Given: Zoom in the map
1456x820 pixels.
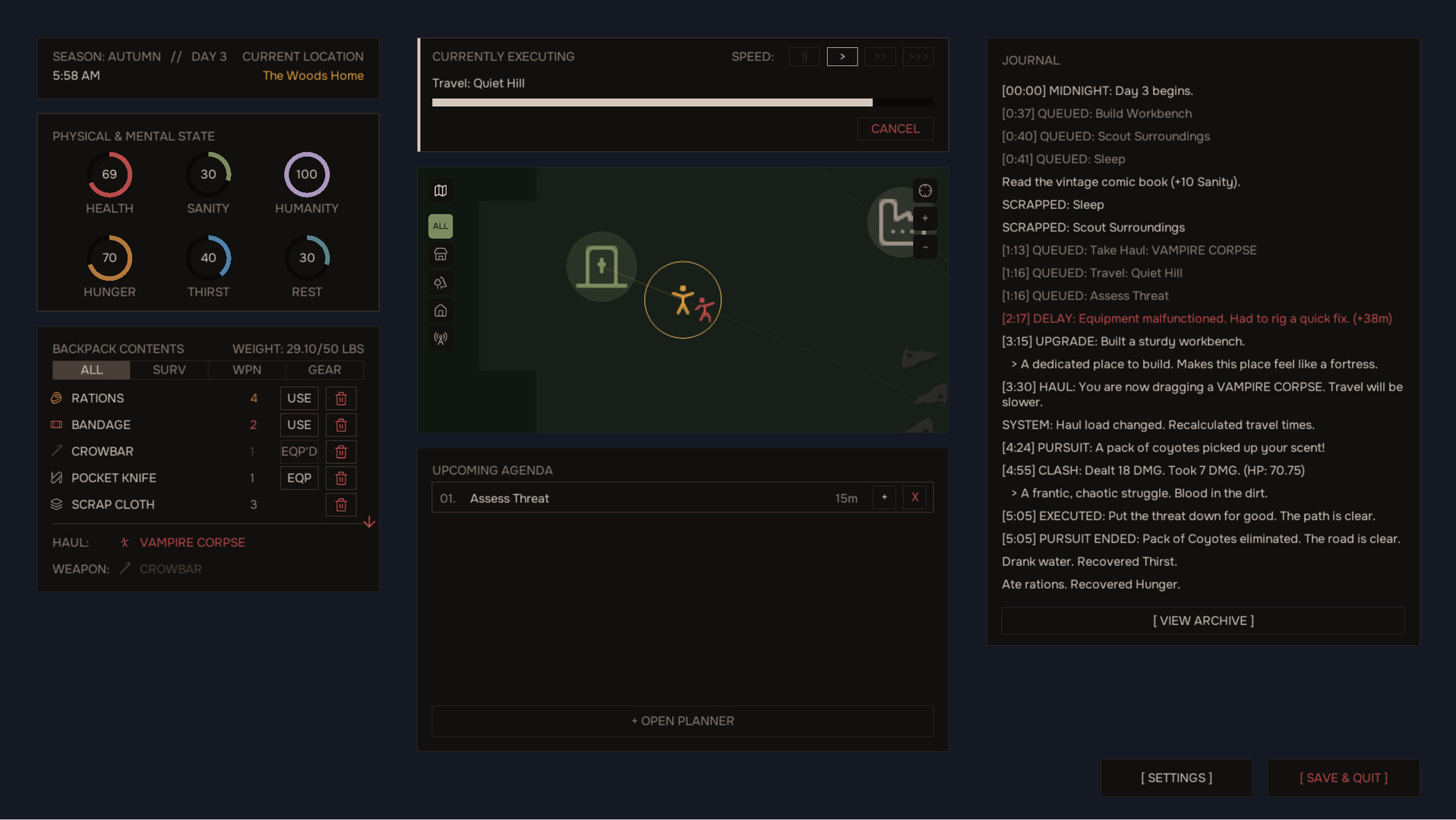Looking at the screenshot, I should coord(925,219).
